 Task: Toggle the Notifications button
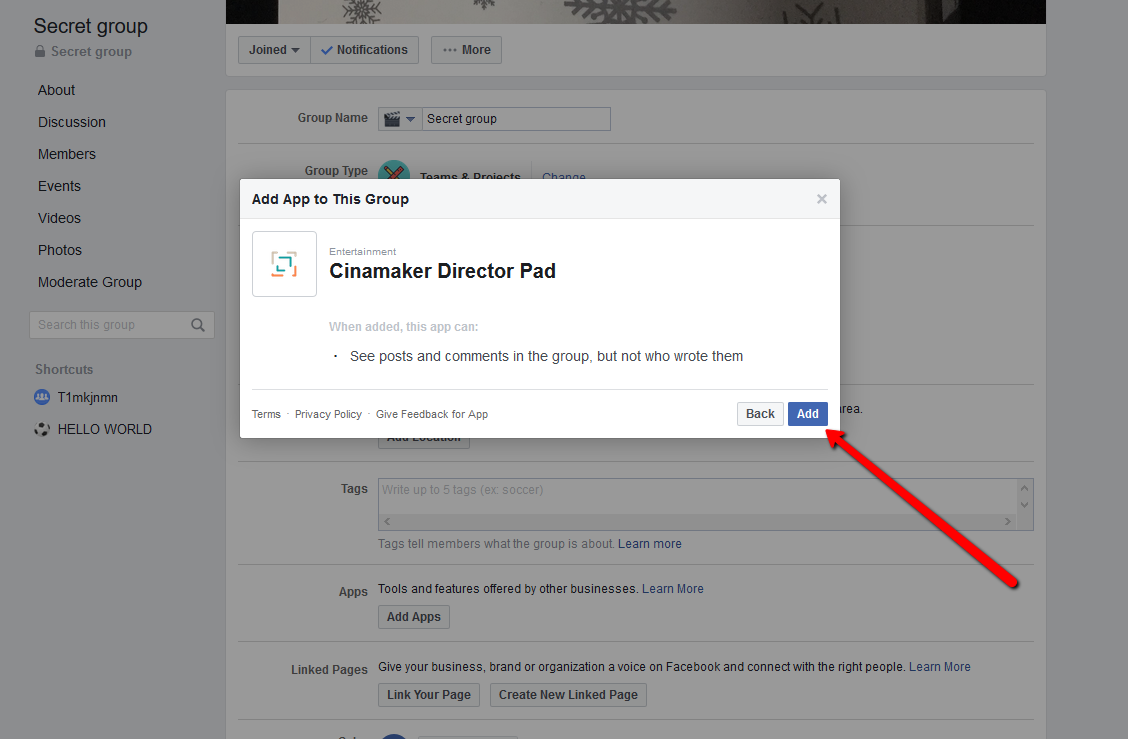[365, 50]
